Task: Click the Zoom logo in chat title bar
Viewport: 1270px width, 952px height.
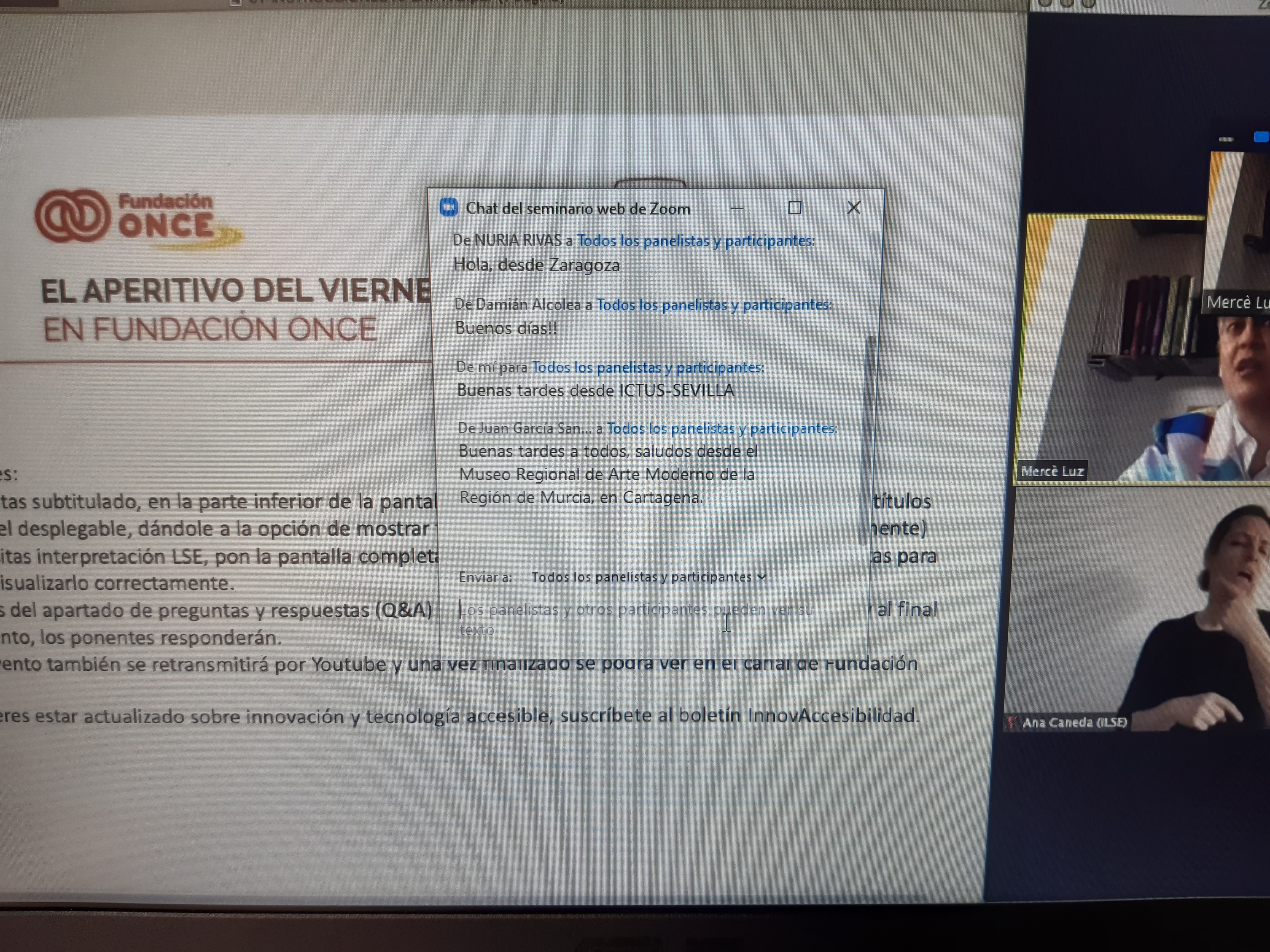Action: coord(448,207)
